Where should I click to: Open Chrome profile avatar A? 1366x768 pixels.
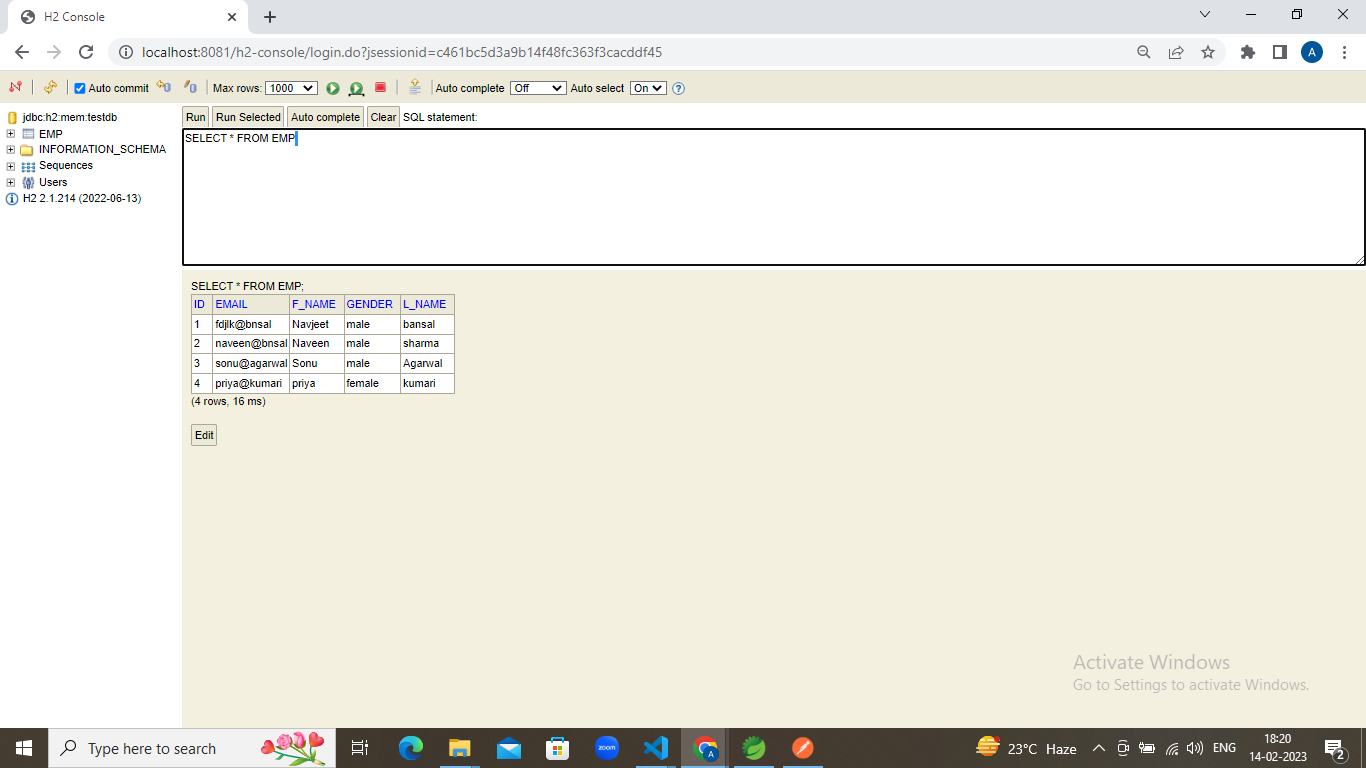(x=1312, y=52)
